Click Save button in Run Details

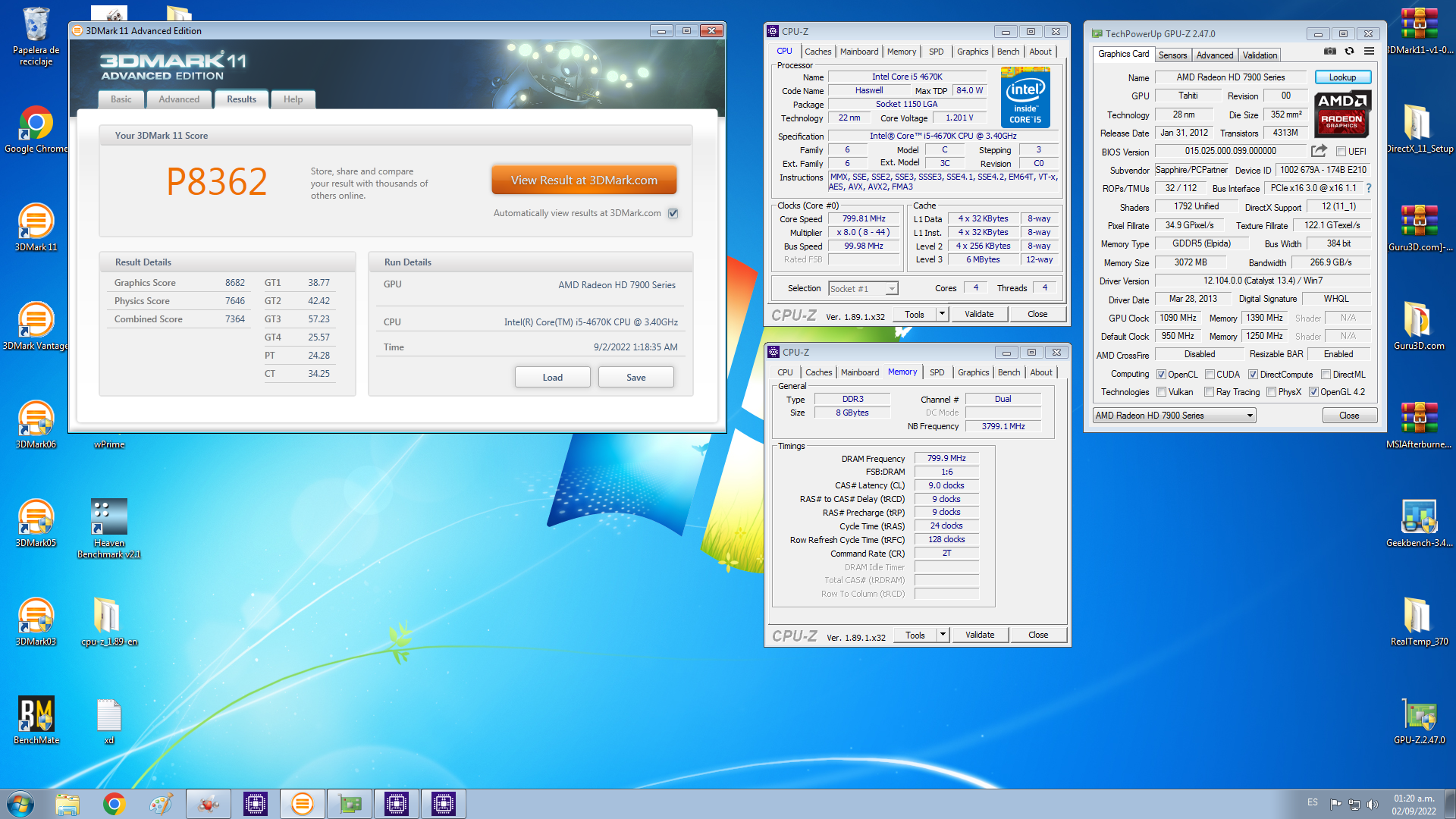(635, 378)
